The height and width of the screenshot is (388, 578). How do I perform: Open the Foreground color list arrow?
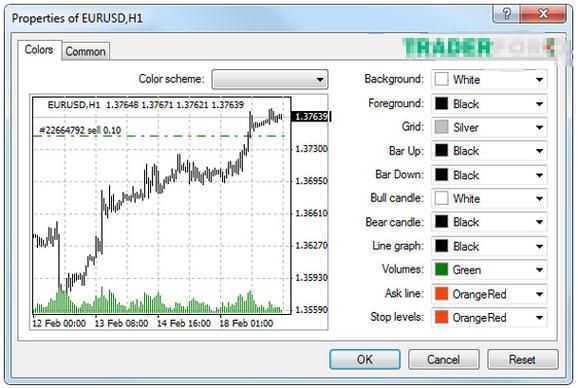point(539,104)
